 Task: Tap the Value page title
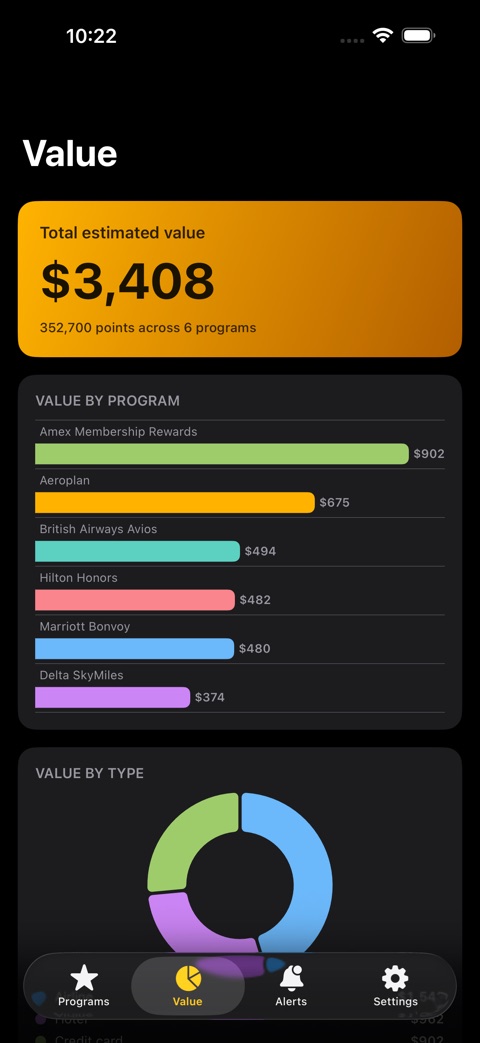70,153
